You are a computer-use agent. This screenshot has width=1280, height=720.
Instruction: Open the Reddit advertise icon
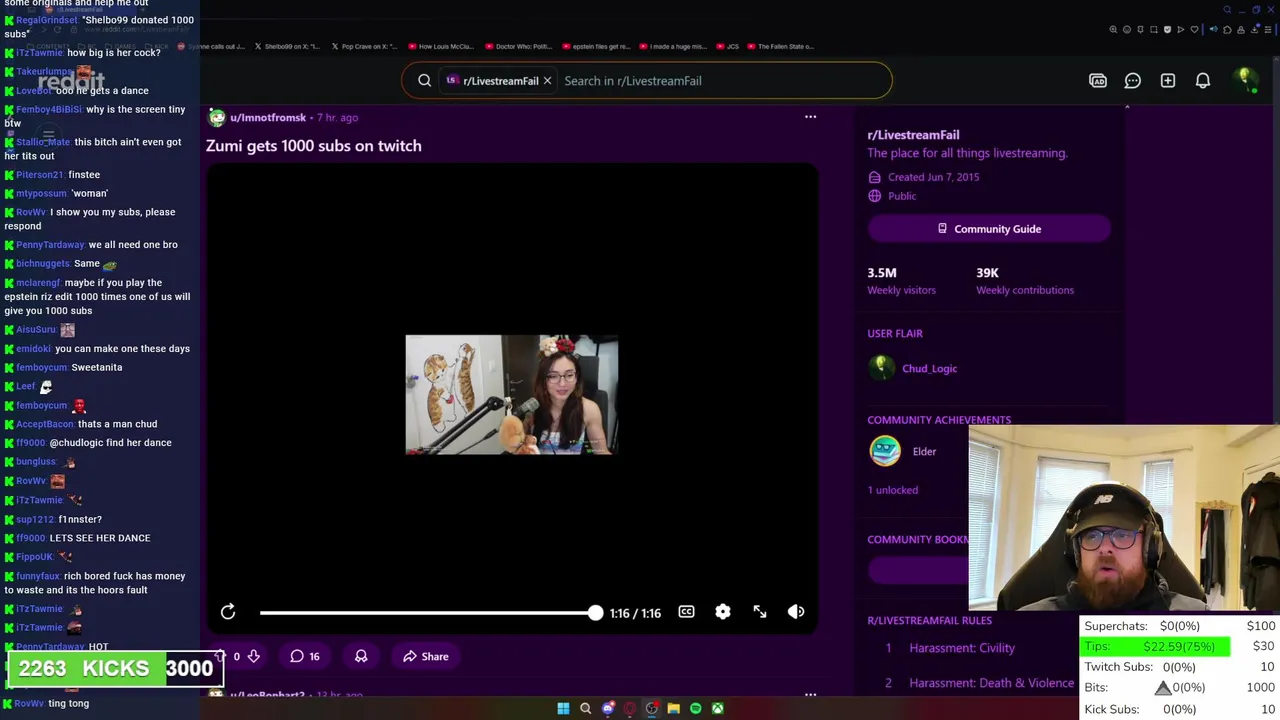1098,81
